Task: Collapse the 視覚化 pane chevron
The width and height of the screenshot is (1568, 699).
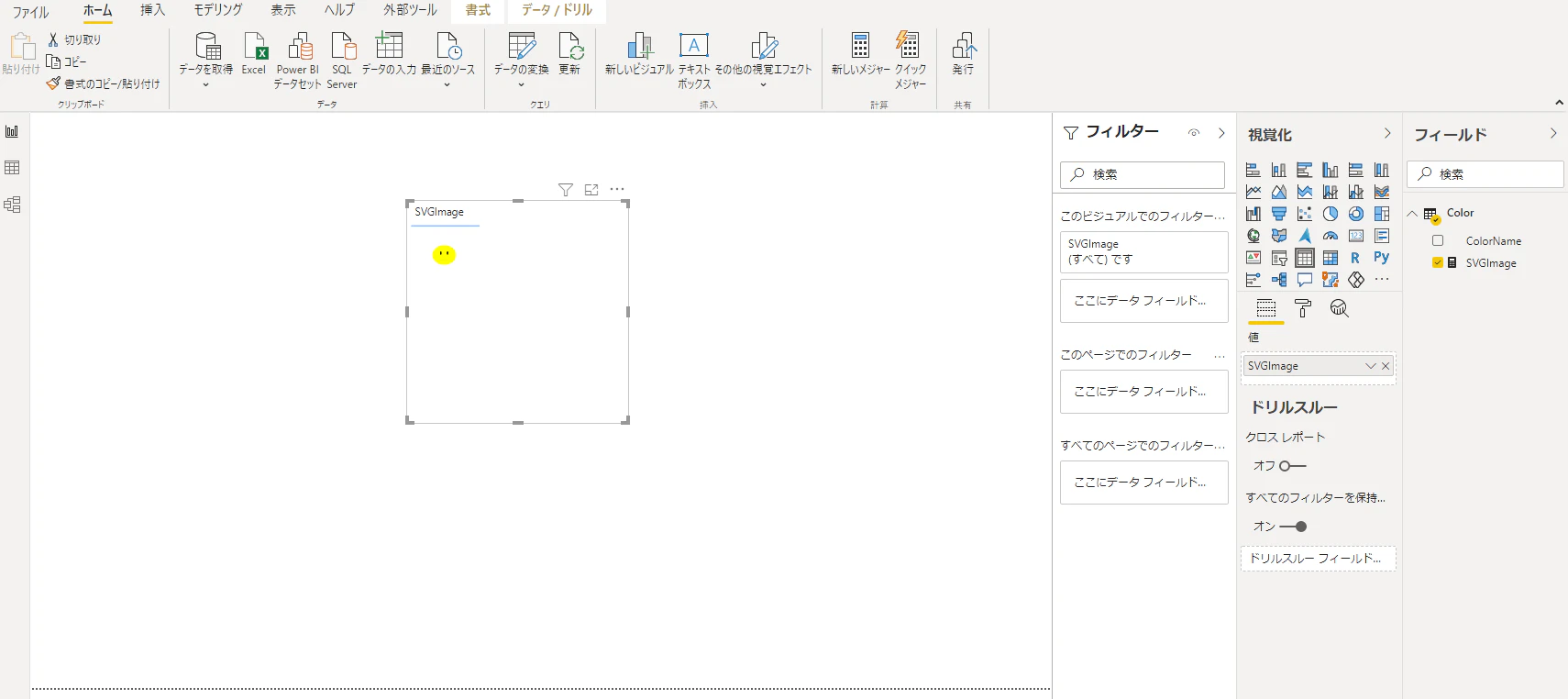Action: pyautogui.click(x=1387, y=133)
